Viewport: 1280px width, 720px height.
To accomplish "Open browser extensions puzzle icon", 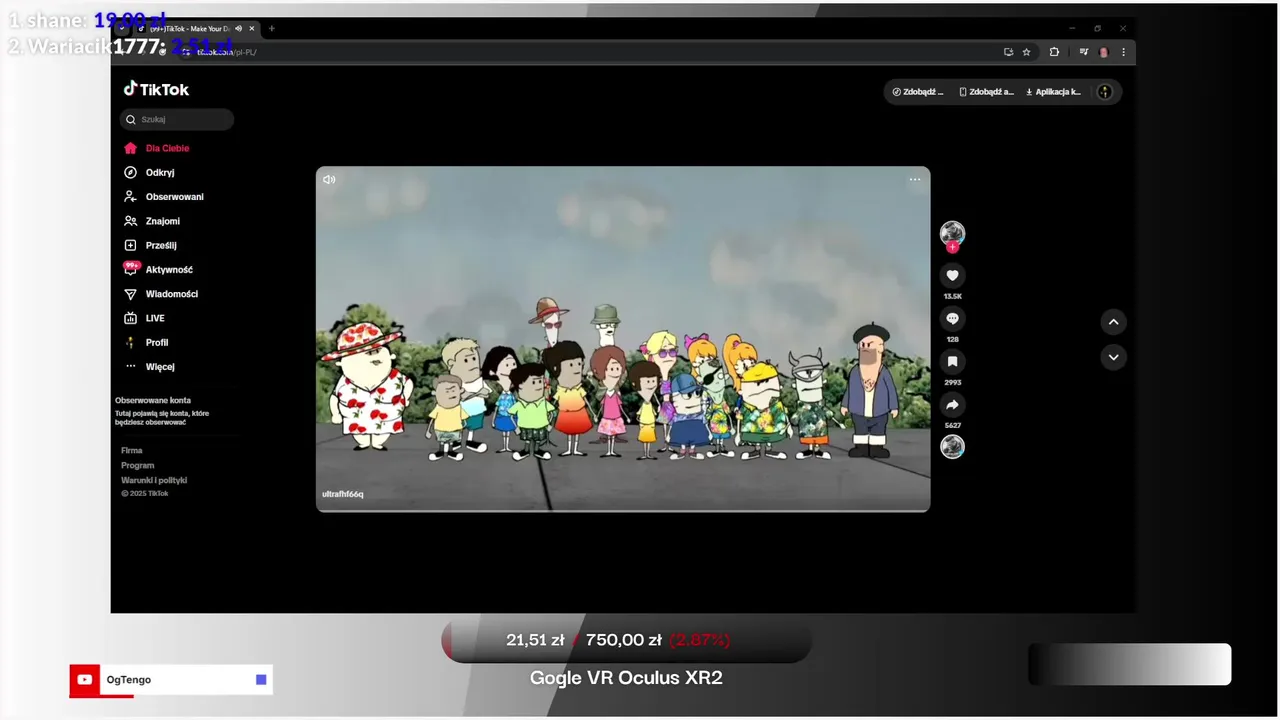I will [1054, 52].
